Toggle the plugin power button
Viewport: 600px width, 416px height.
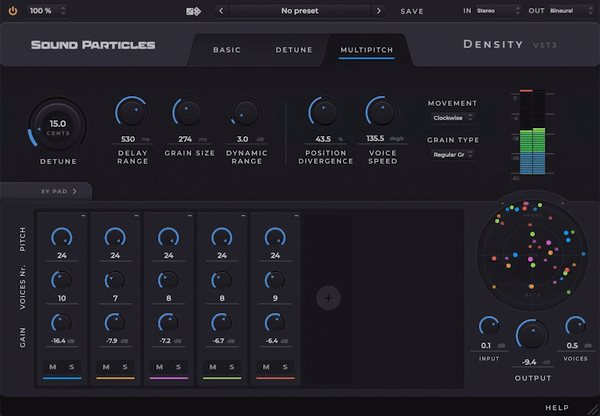tap(12, 10)
